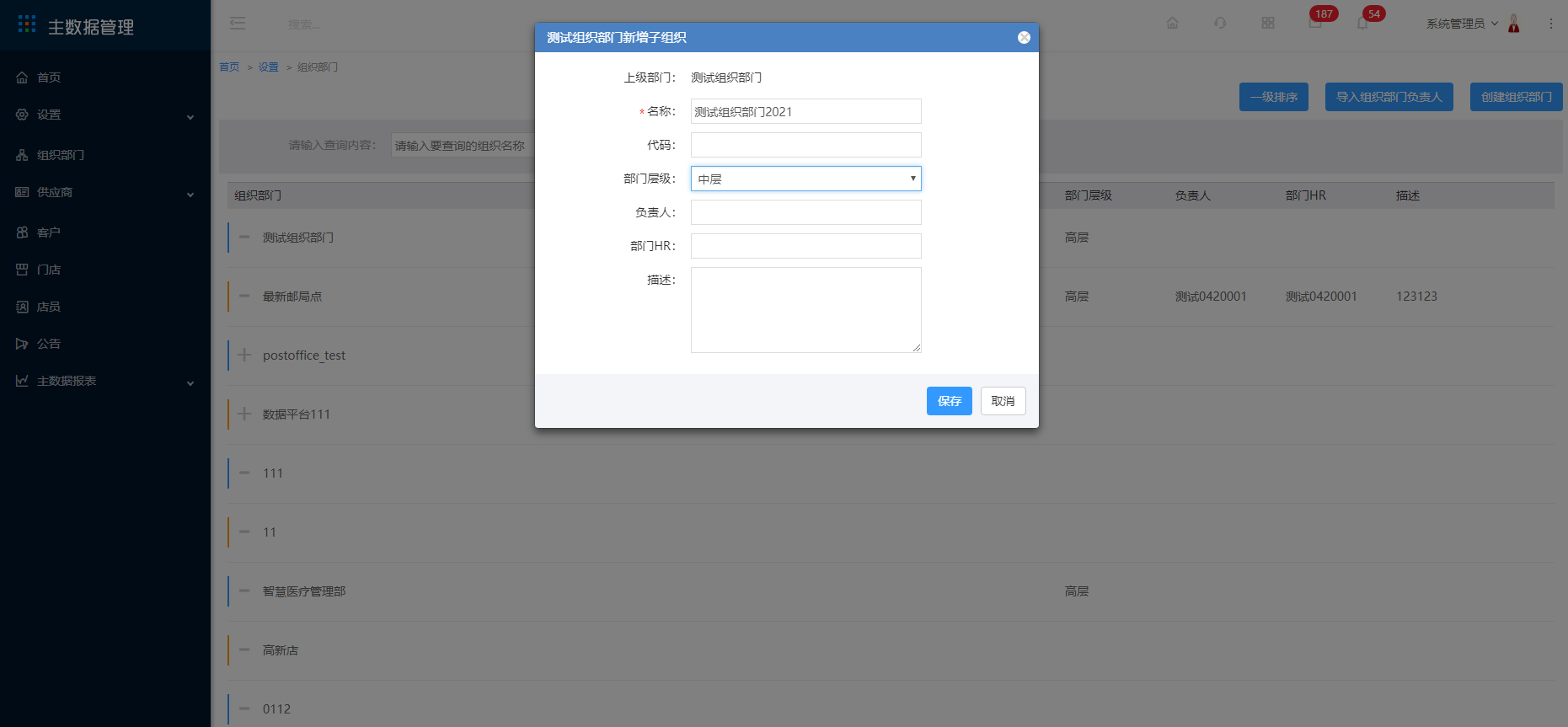Click the 负责人 input field
Screen dimensions: 1568x727
pyautogui.click(x=806, y=212)
